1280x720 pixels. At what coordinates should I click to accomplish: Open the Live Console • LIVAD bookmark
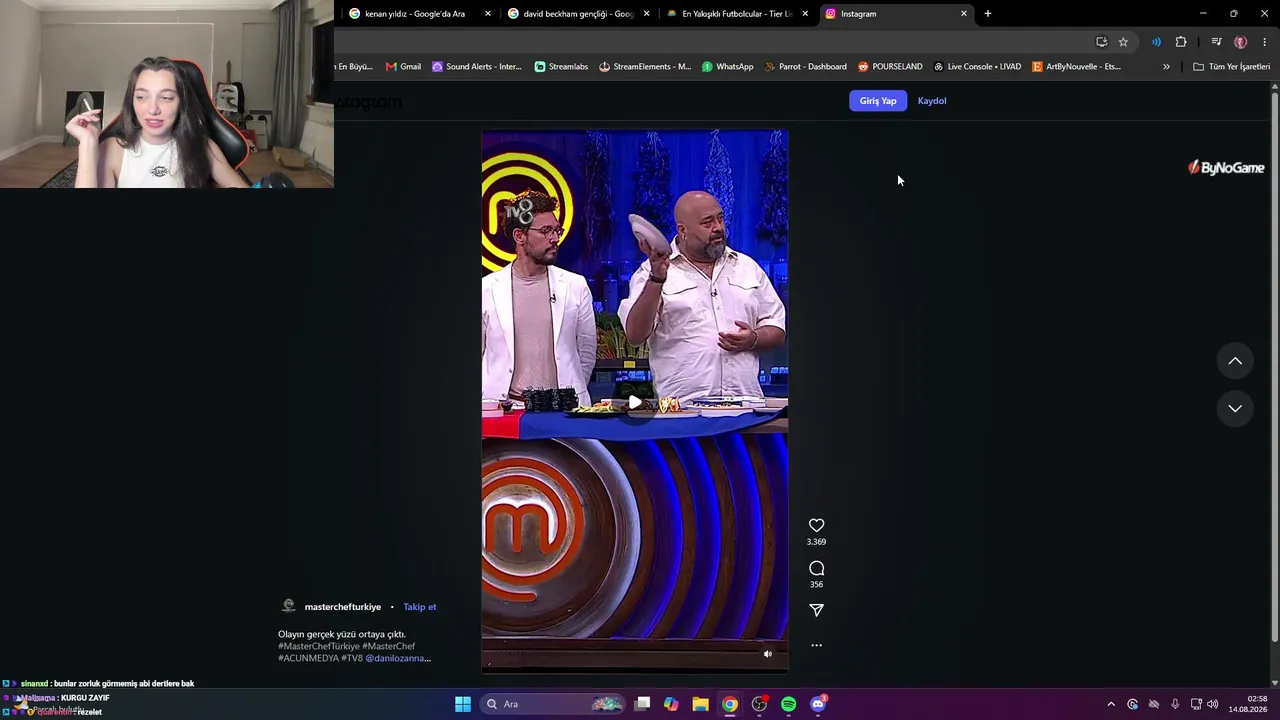977,67
